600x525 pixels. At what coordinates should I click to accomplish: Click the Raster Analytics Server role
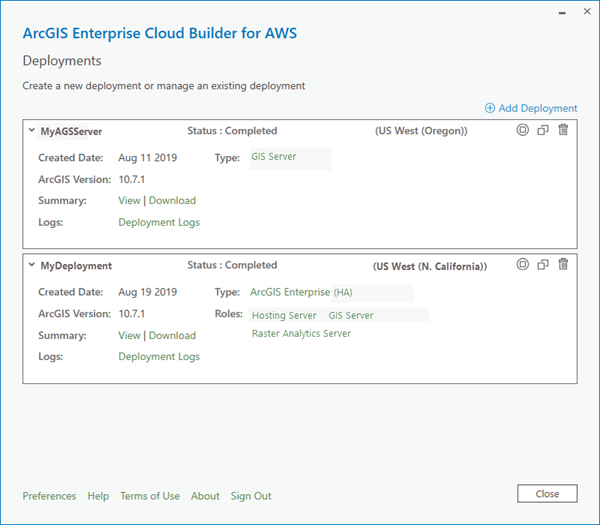[x=301, y=333]
